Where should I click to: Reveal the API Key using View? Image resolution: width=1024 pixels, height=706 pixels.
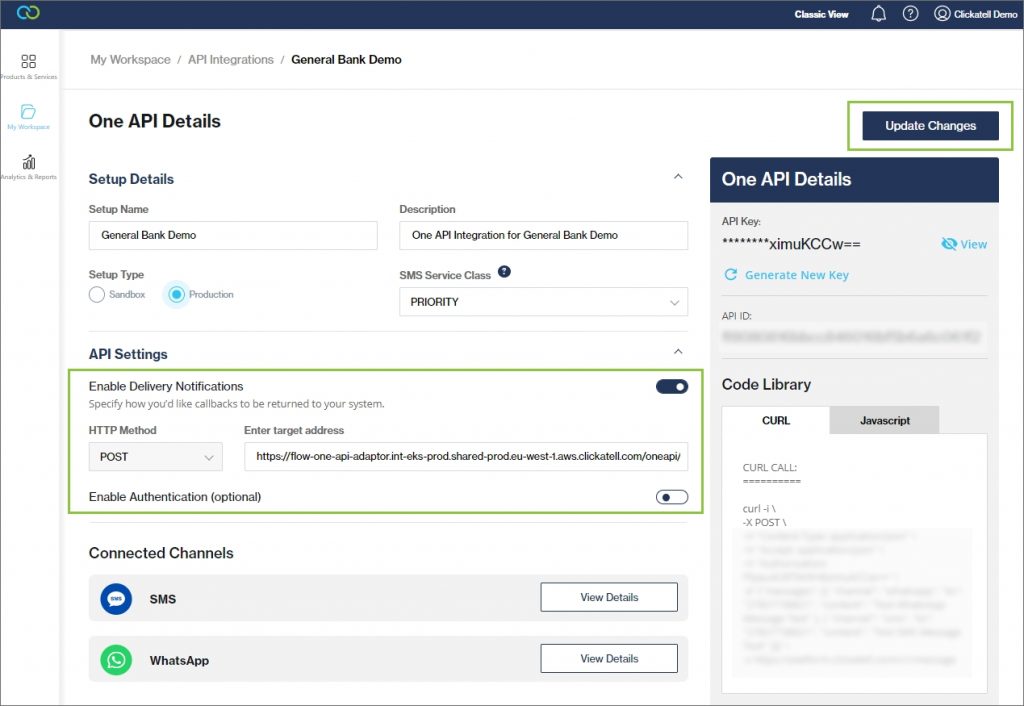[963, 243]
